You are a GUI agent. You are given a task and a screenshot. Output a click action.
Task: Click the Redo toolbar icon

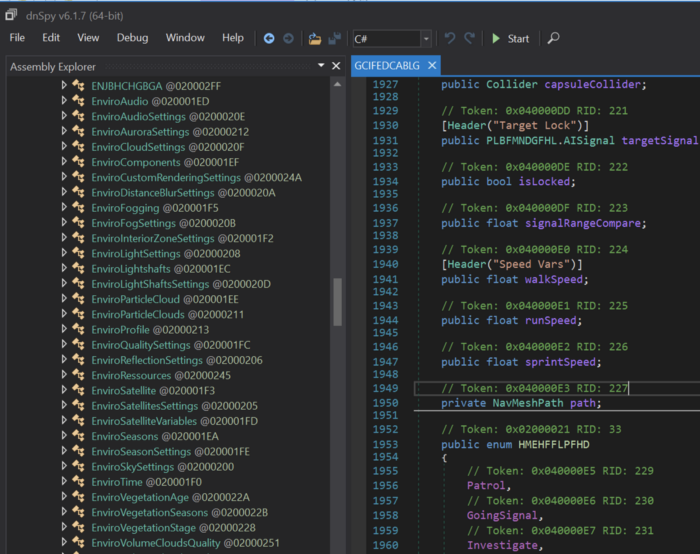(469, 38)
